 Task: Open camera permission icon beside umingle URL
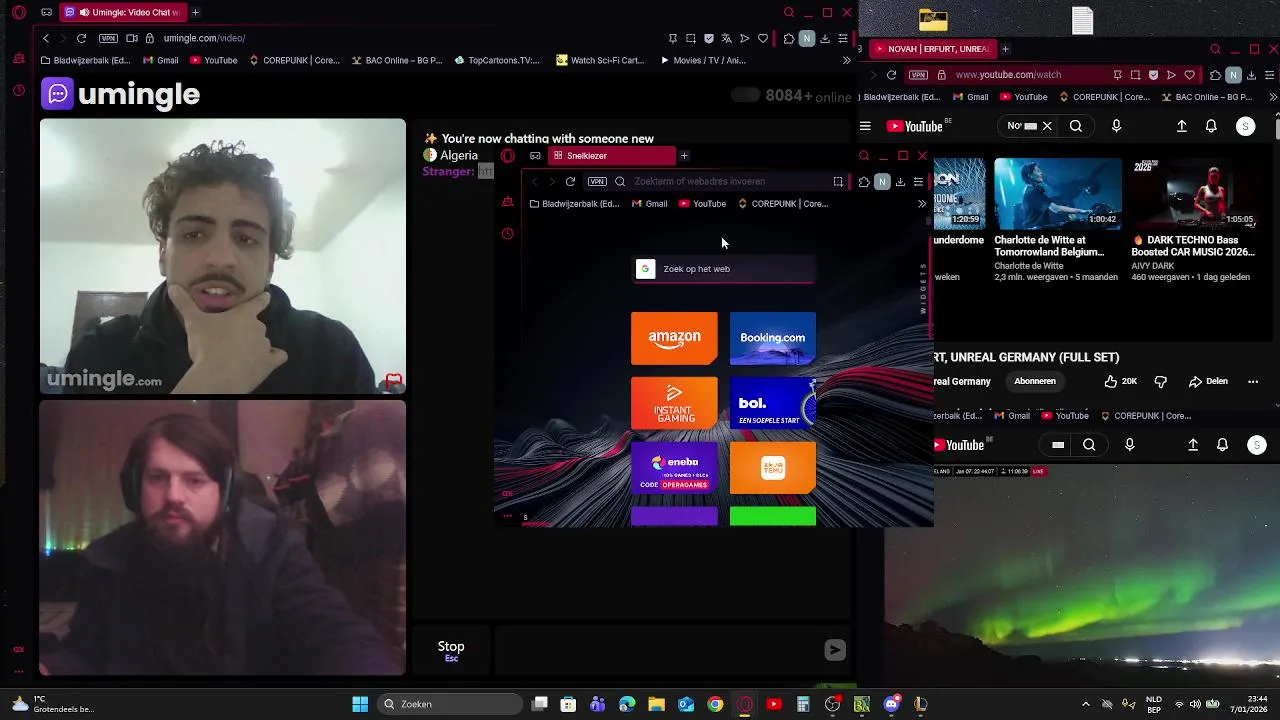pyautogui.click(x=132, y=38)
